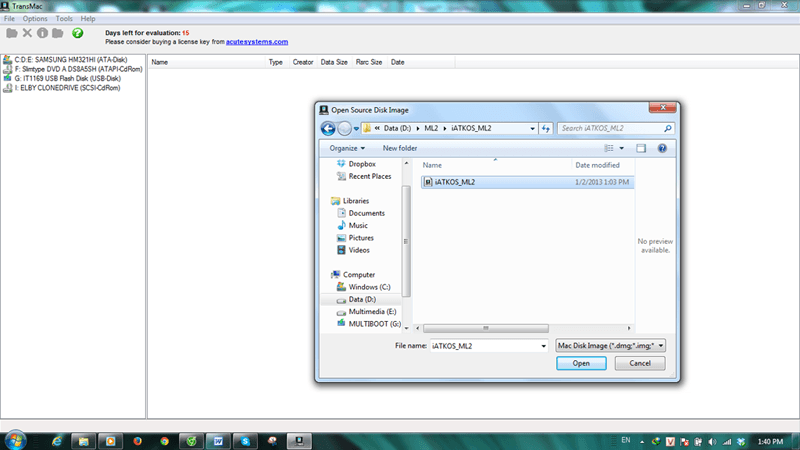Viewport: 800px width, 450px height.
Task: Select the iATKOS_ML2 file in the list
Action: [527, 182]
